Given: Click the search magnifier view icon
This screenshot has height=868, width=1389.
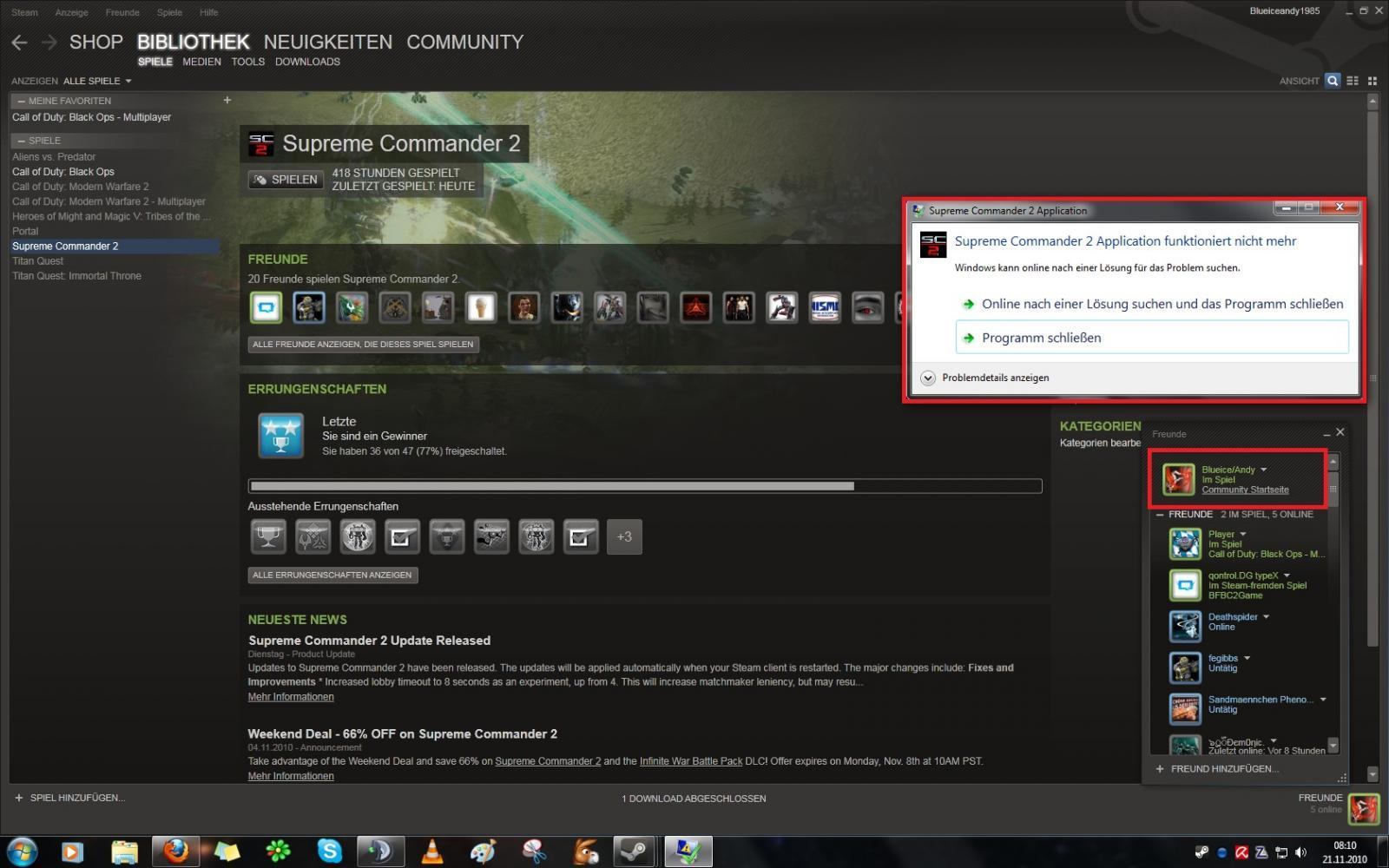Looking at the screenshot, I should [1333, 81].
